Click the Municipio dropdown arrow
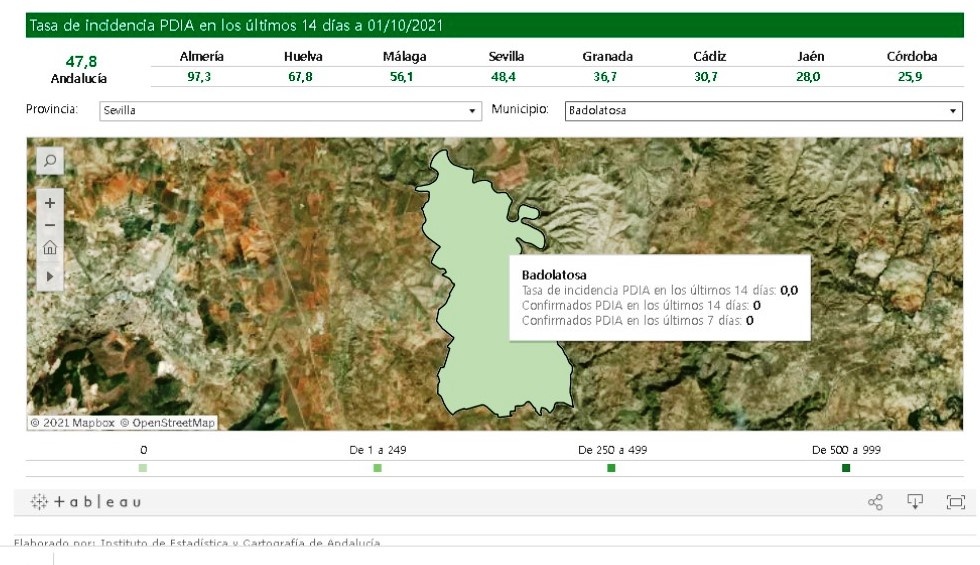980x565 pixels. pyautogui.click(x=953, y=111)
